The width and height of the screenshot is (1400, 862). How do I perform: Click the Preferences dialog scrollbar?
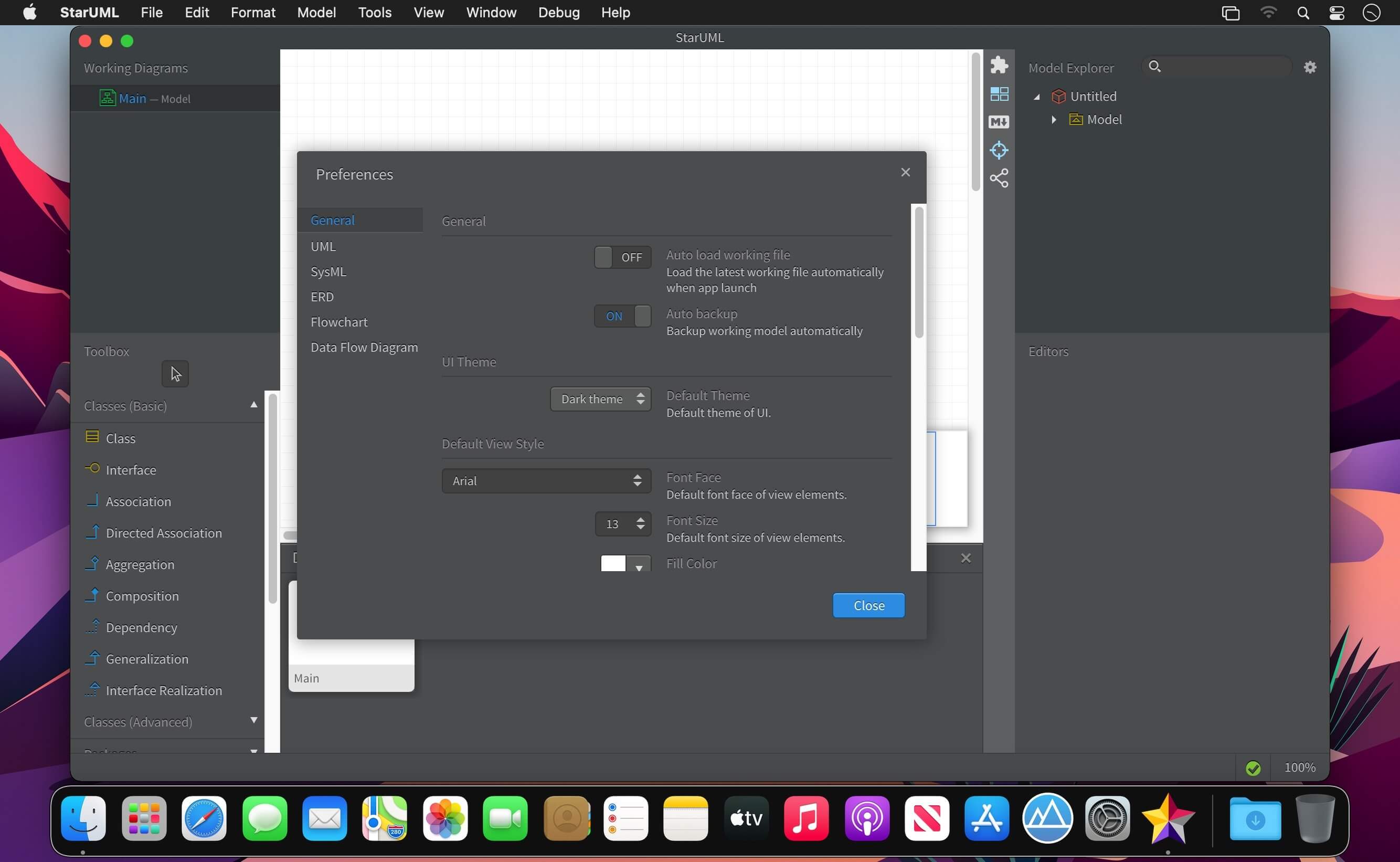918,272
